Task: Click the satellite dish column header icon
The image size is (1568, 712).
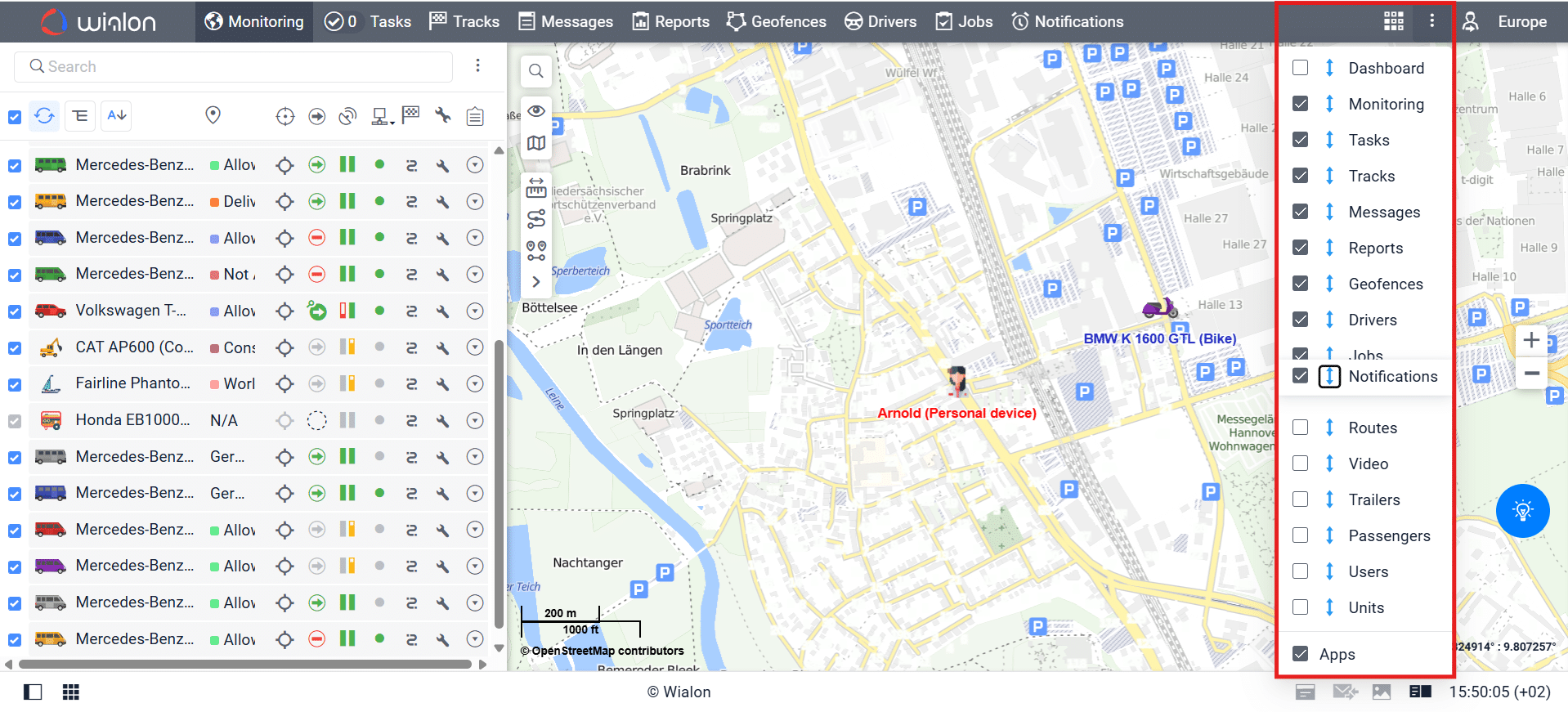Action: (347, 116)
